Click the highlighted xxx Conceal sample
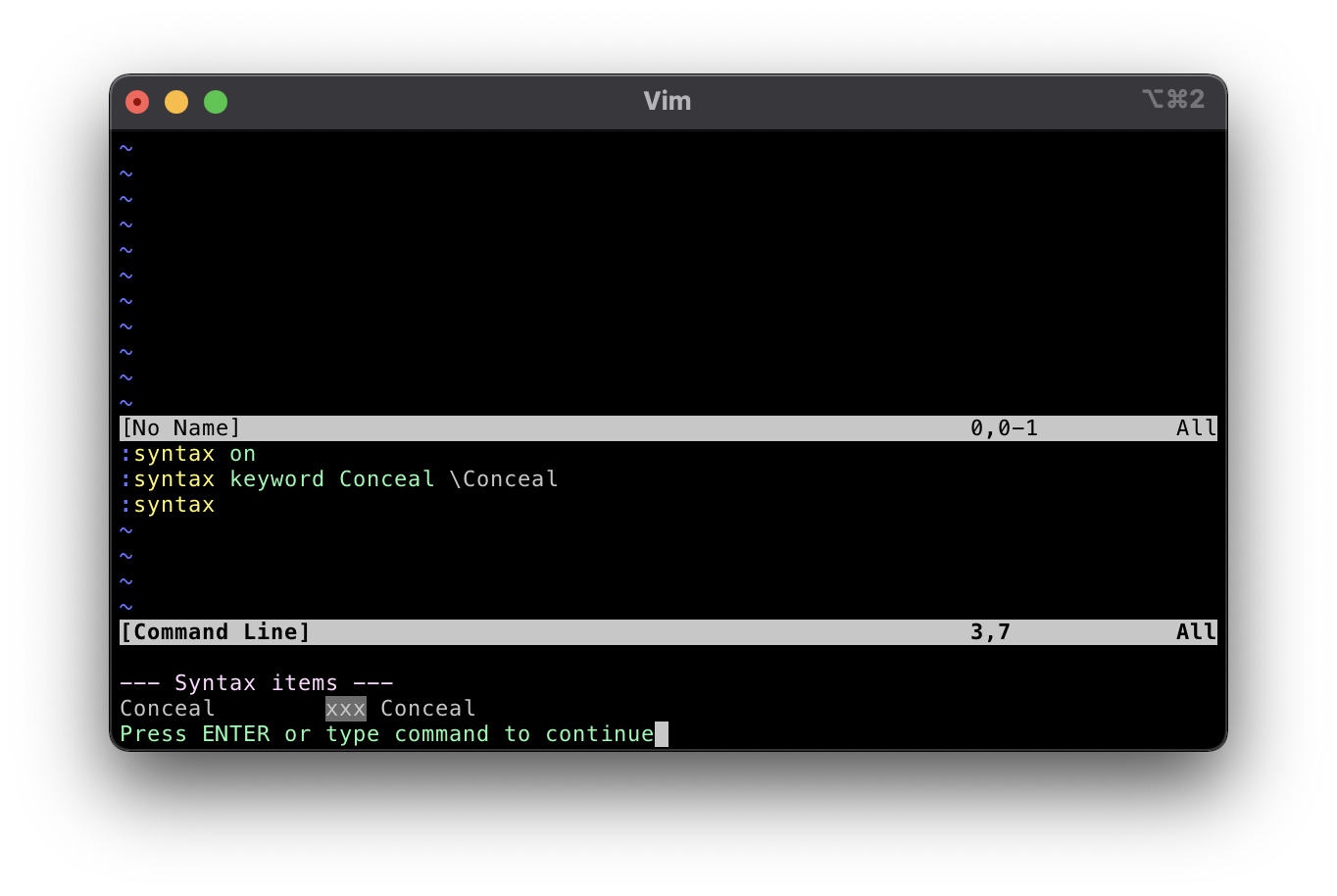 (345, 708)
